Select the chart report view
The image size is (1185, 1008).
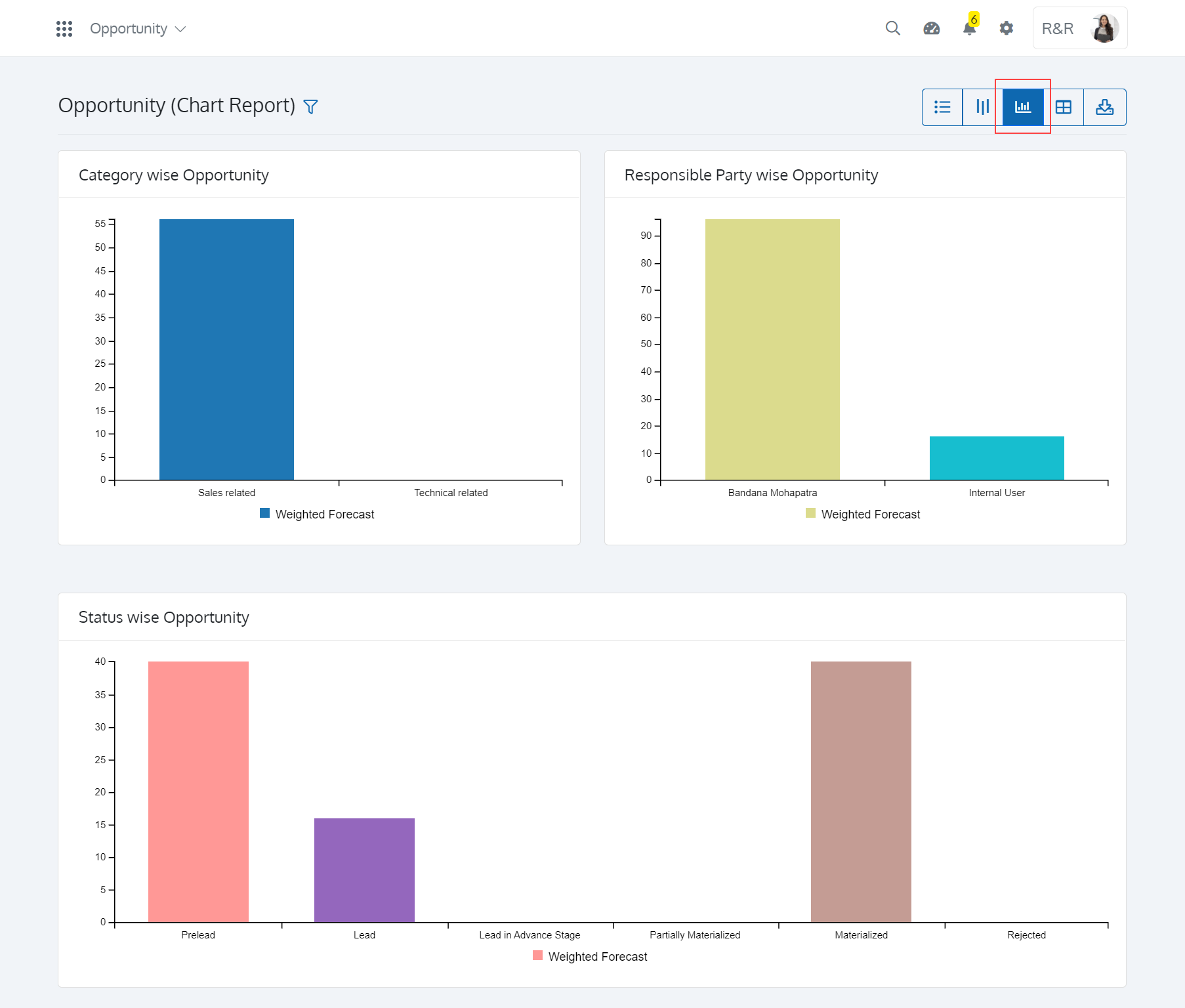[1023, 107]
